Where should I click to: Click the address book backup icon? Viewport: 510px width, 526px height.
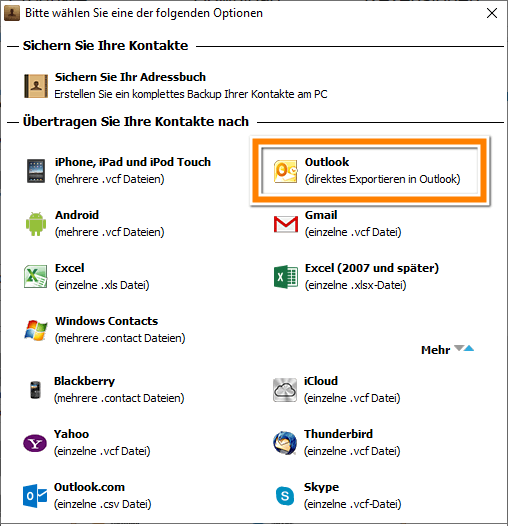(x=36, y=86)
